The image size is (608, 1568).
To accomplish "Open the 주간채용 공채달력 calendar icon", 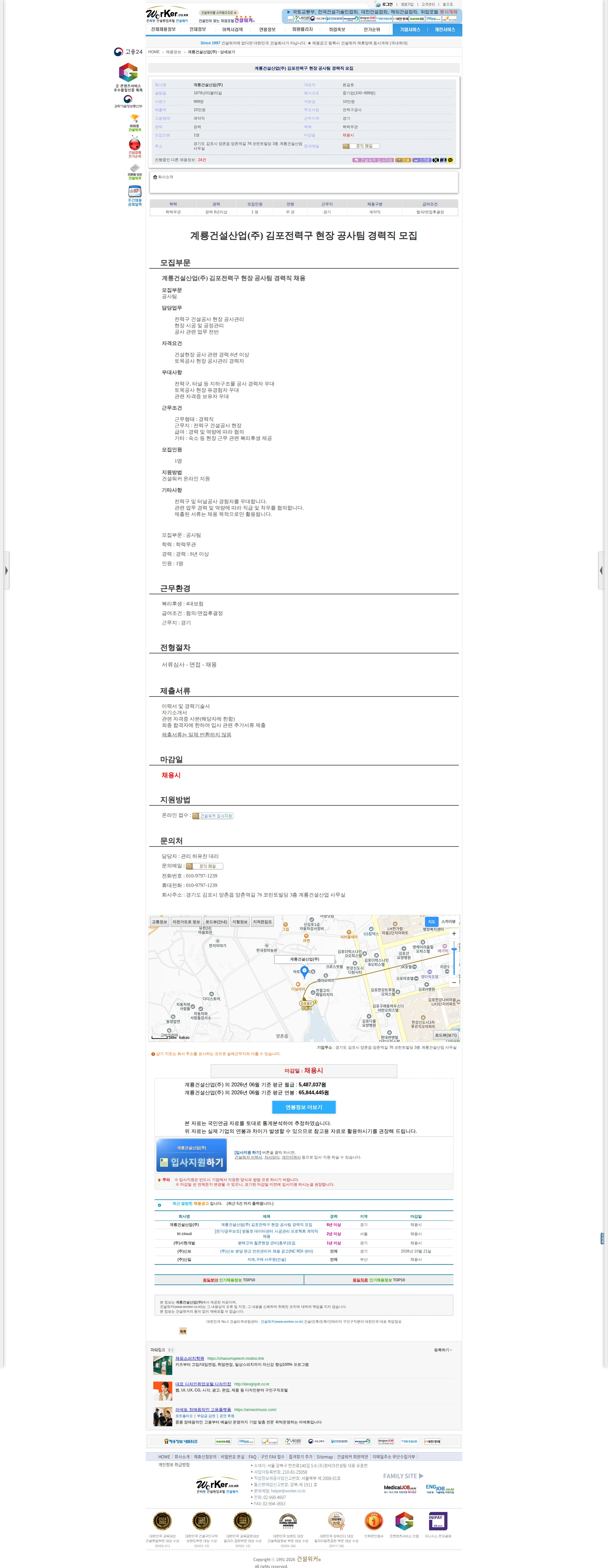I will [x=135, y=196].
